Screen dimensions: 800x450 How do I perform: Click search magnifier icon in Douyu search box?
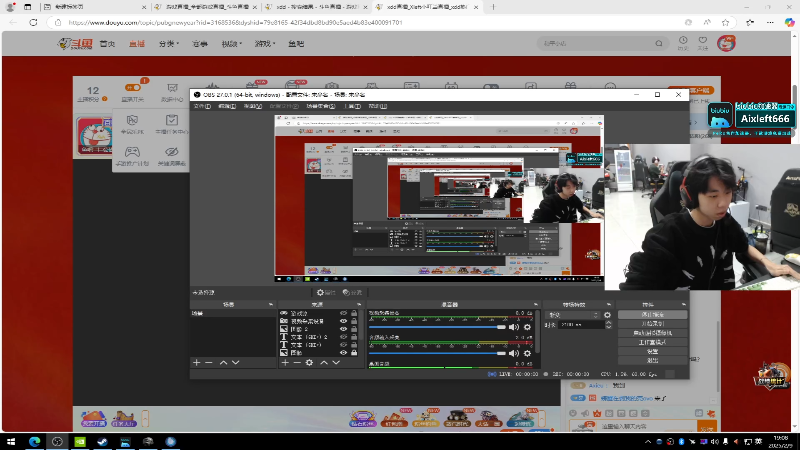pos(659,43)
